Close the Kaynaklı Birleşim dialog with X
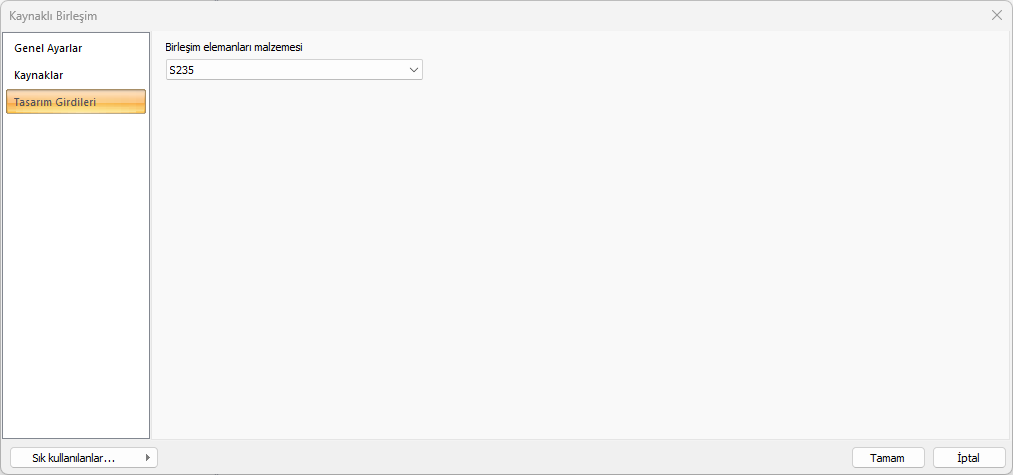 pyautogui.click(x=997, y=15)
